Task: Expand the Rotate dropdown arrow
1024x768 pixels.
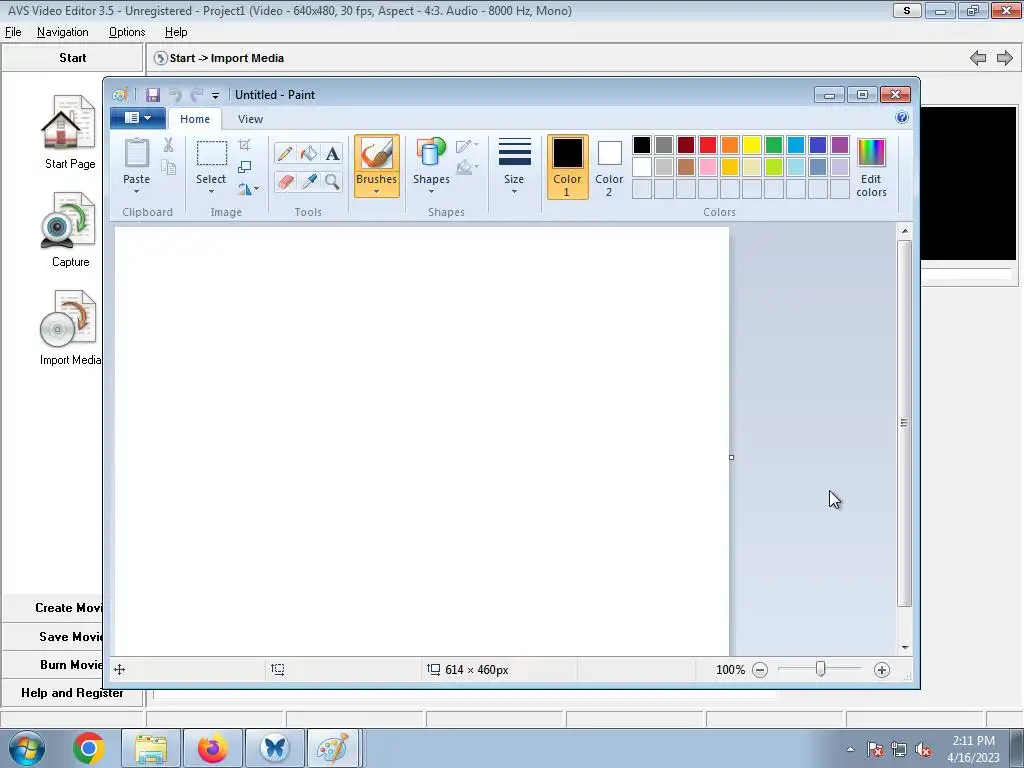Action: pos(256,189)
